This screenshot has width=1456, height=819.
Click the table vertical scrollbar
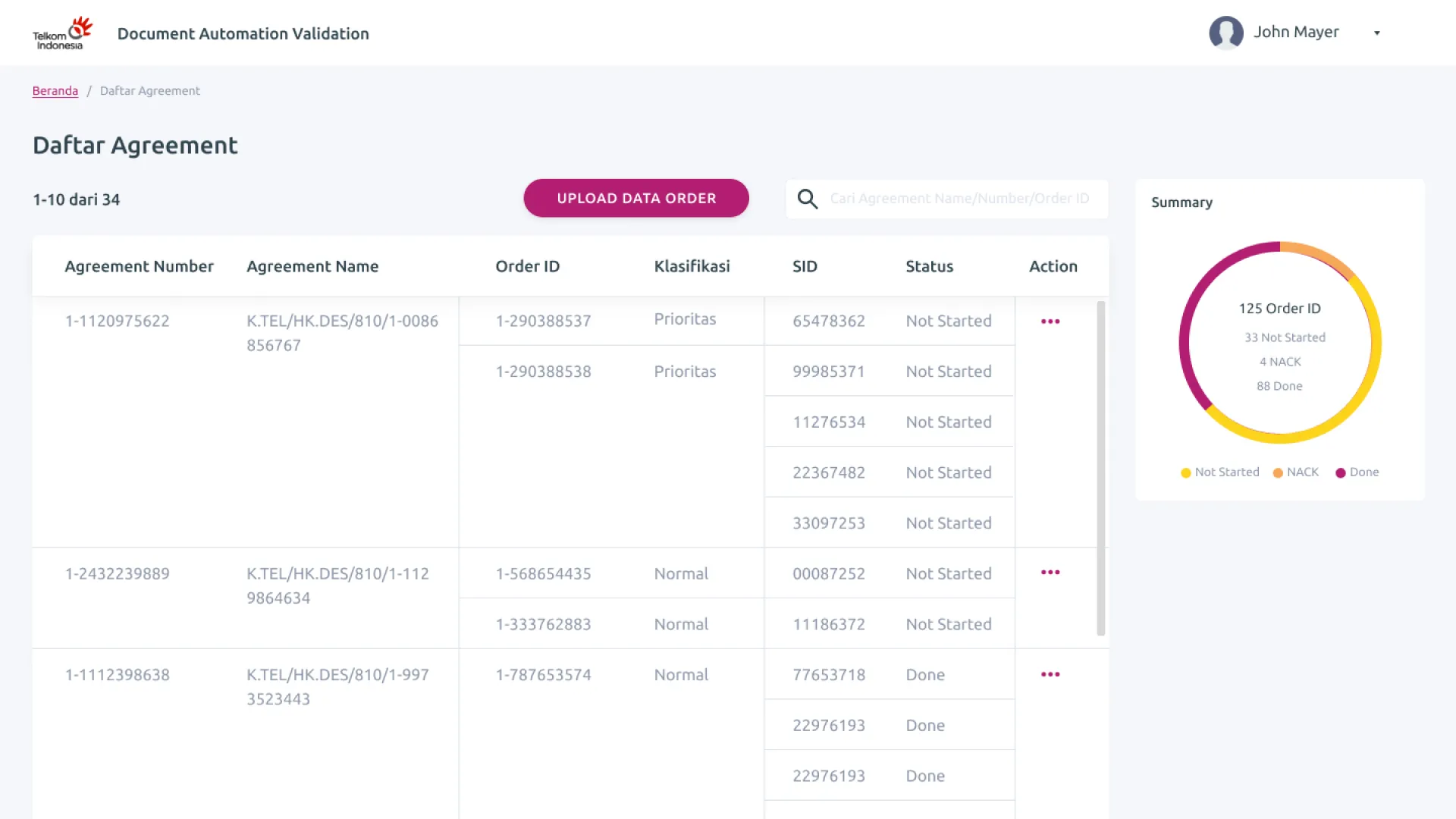[x=1101, y=468]
